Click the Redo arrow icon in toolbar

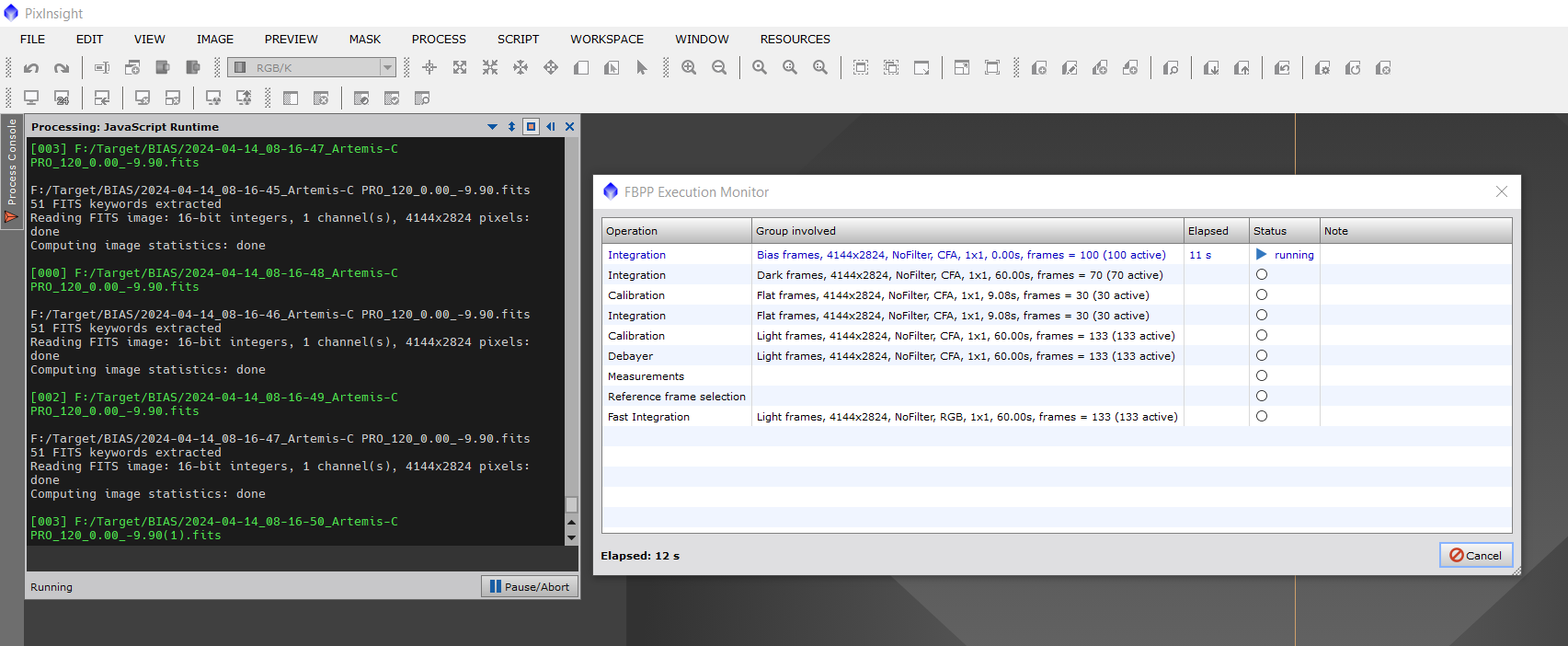pyautogui.click(x=62, y=68)
